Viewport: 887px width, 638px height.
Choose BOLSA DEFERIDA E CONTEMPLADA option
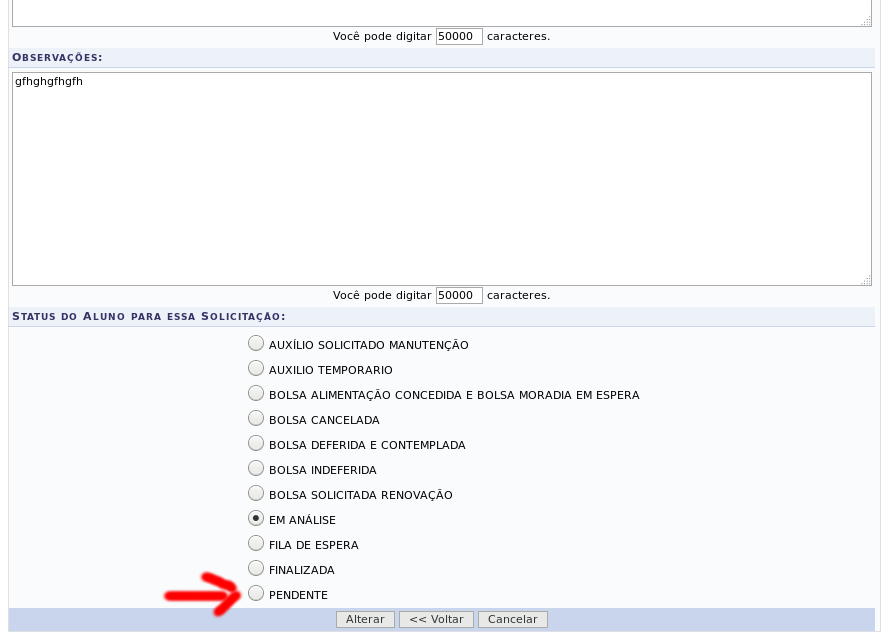pyautogui.click(x=256, y=442)
